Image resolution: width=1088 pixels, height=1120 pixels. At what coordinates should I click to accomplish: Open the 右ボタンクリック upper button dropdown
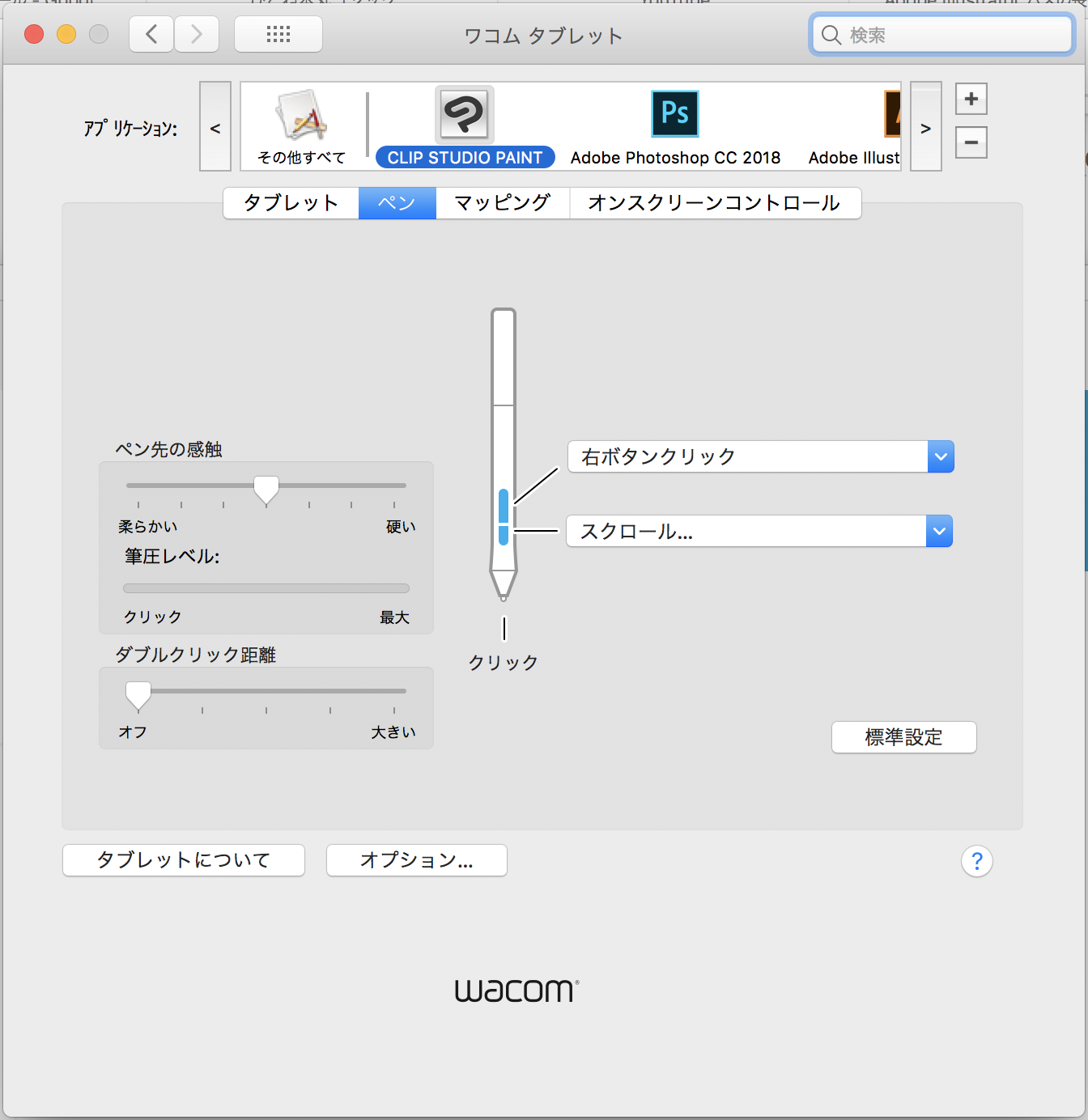click(761, 456)
